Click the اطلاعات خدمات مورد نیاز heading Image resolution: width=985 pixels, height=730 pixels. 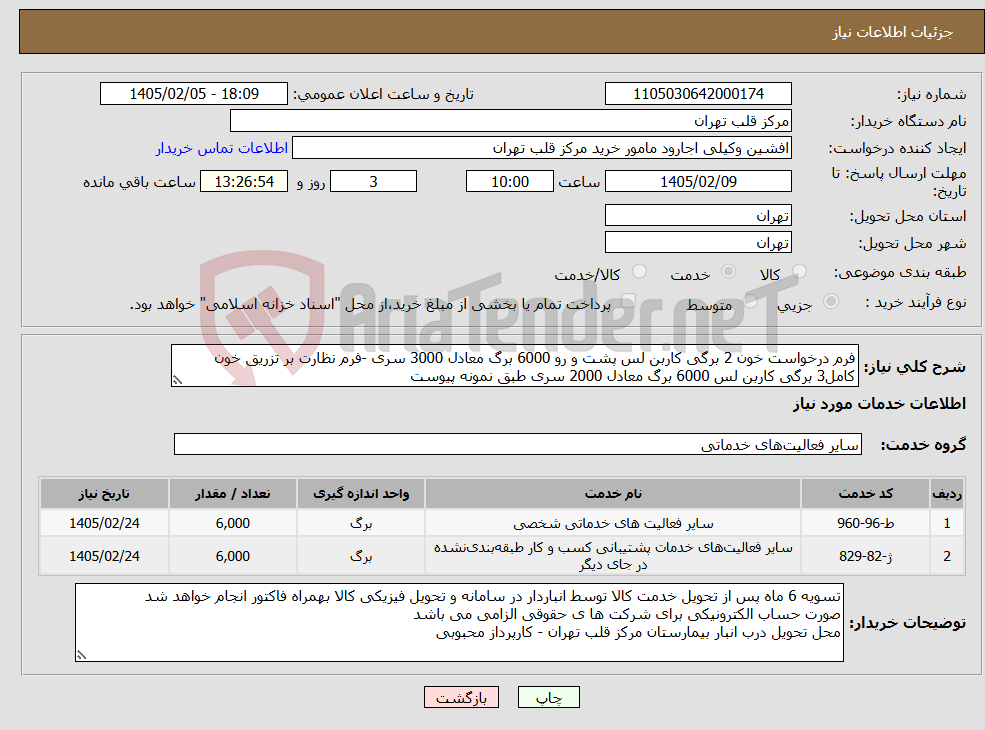point(879,403)
